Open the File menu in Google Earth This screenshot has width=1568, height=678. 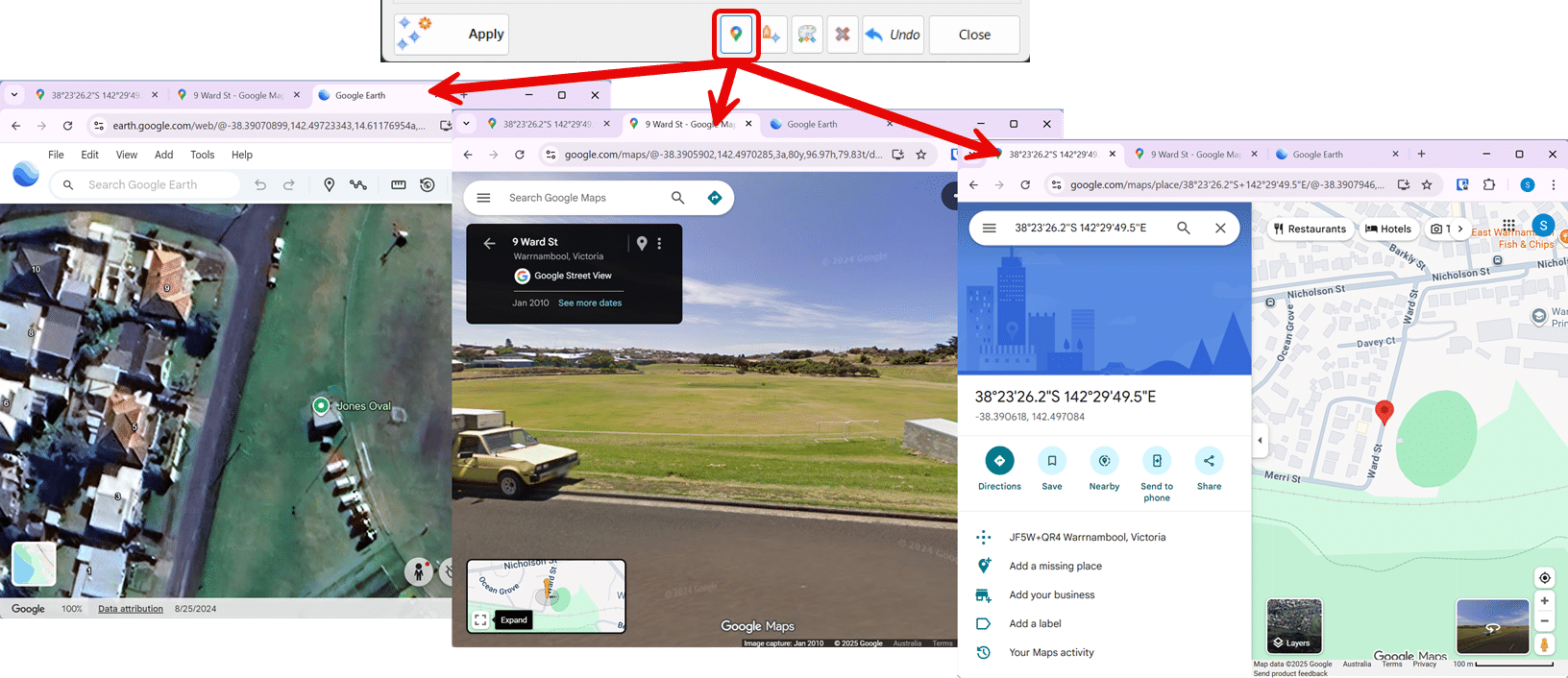coord(56,155)
